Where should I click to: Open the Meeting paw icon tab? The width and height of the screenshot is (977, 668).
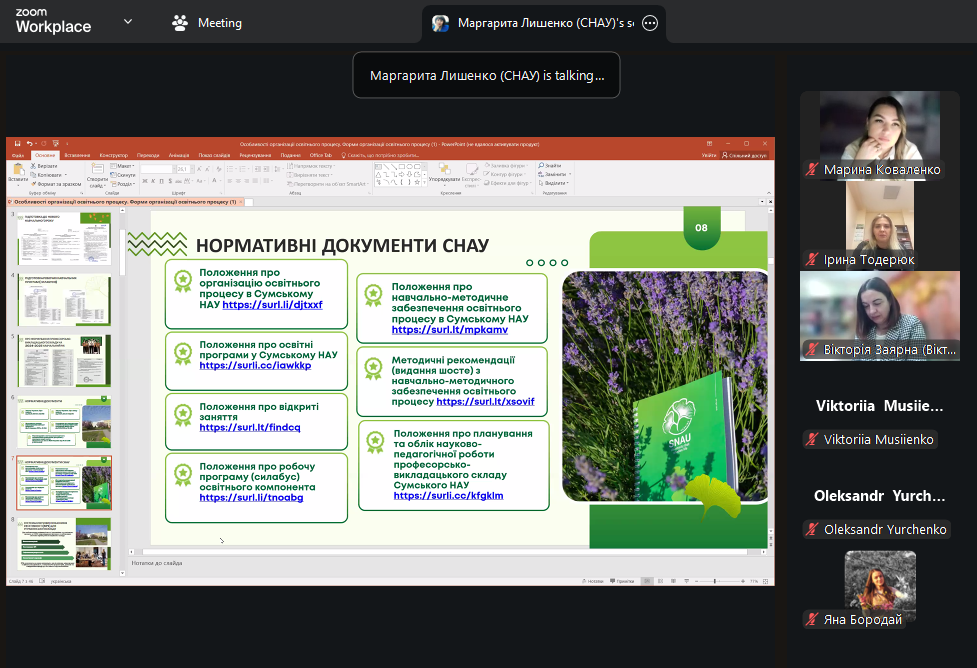coord(180,22)
